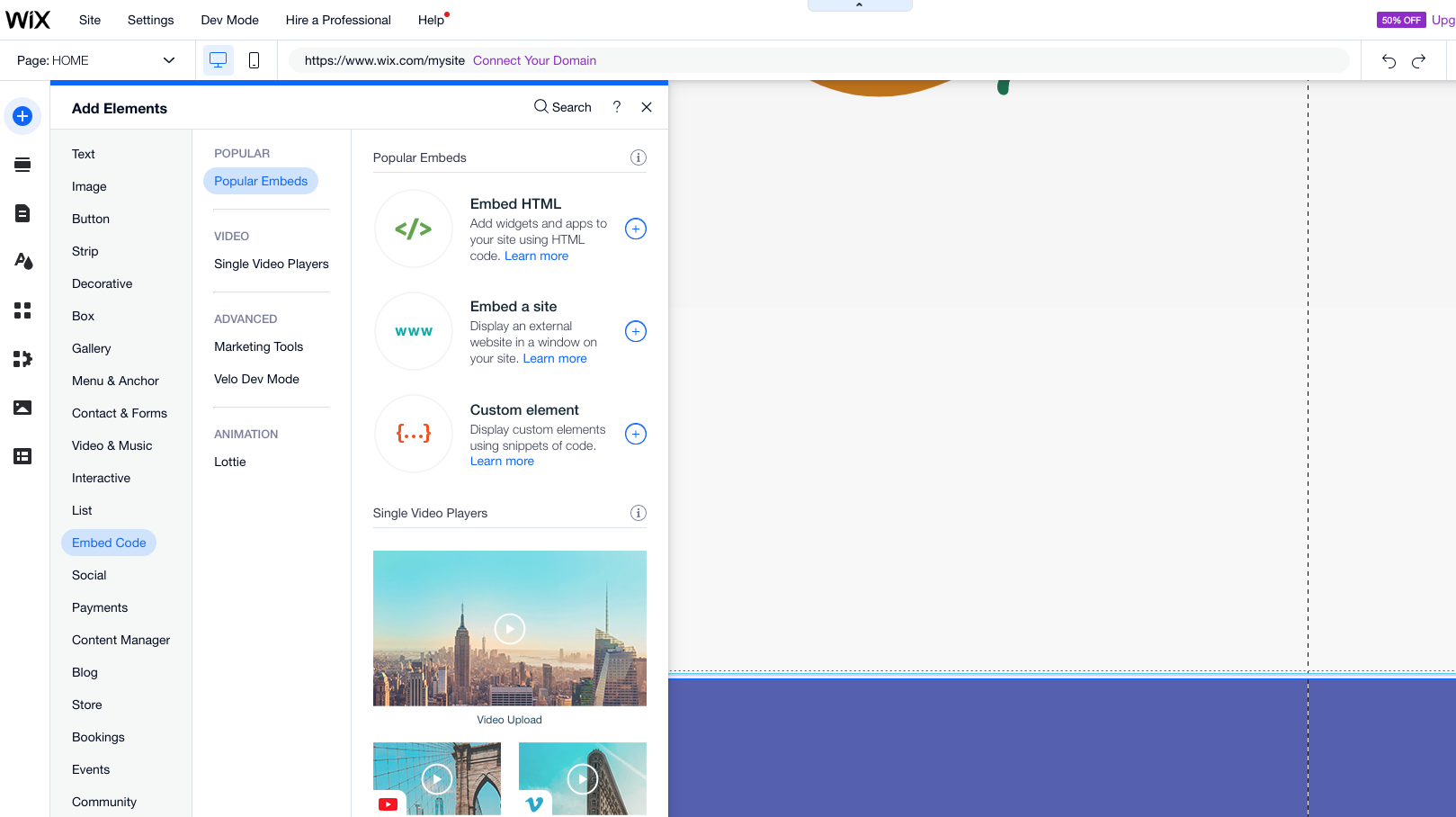Open the Add Apps grid icon in sidebar
This screenshot has width=1456, height=817.
coord(22,310)
